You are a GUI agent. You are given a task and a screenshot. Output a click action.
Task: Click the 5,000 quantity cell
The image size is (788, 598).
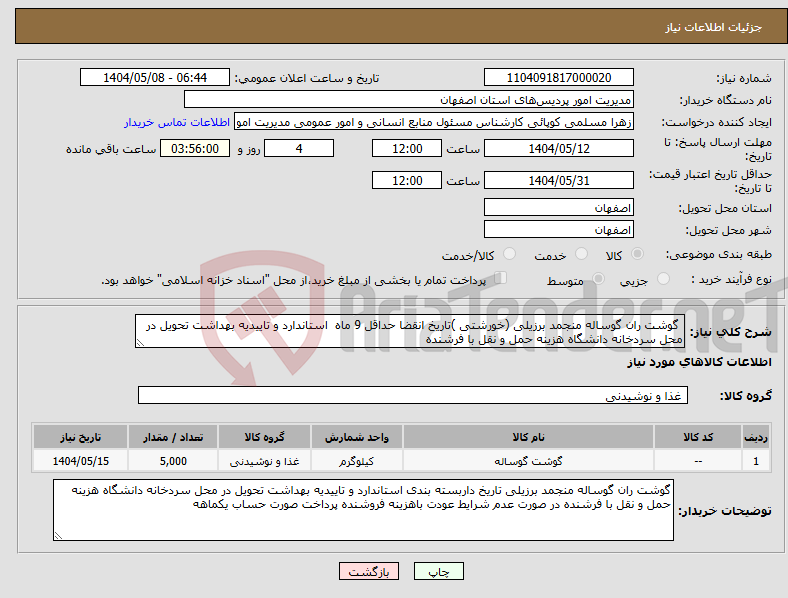click(x=173, y=461)
